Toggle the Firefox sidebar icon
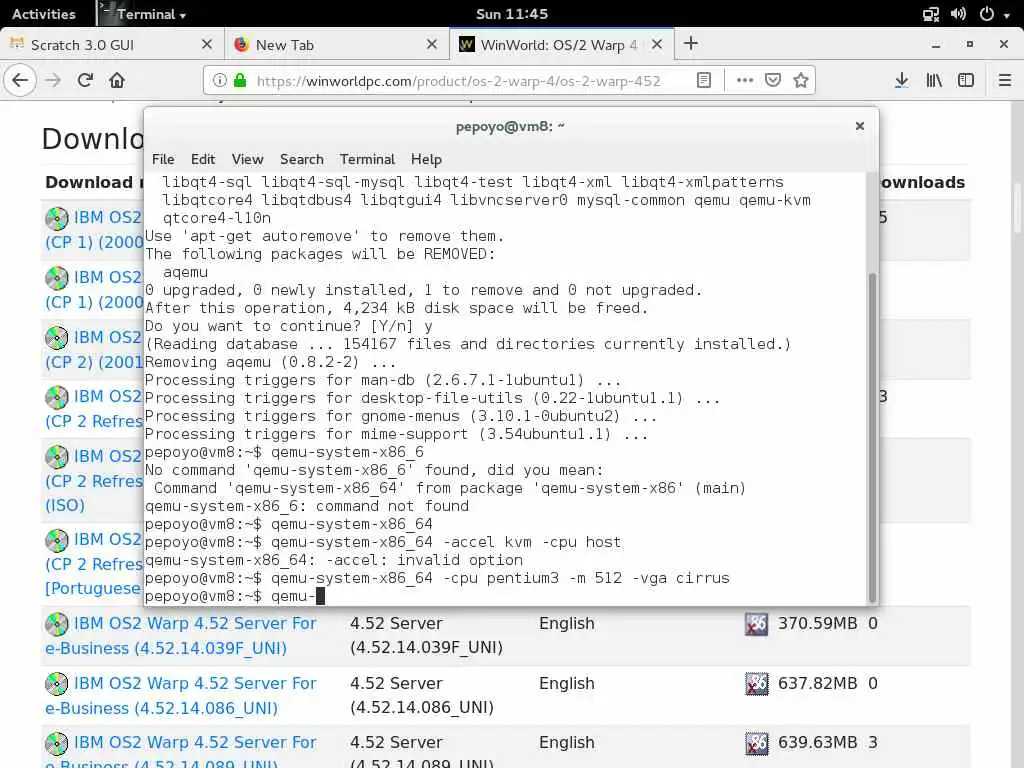The width and height of the screenshot is (1024, 768). (966, 80)
